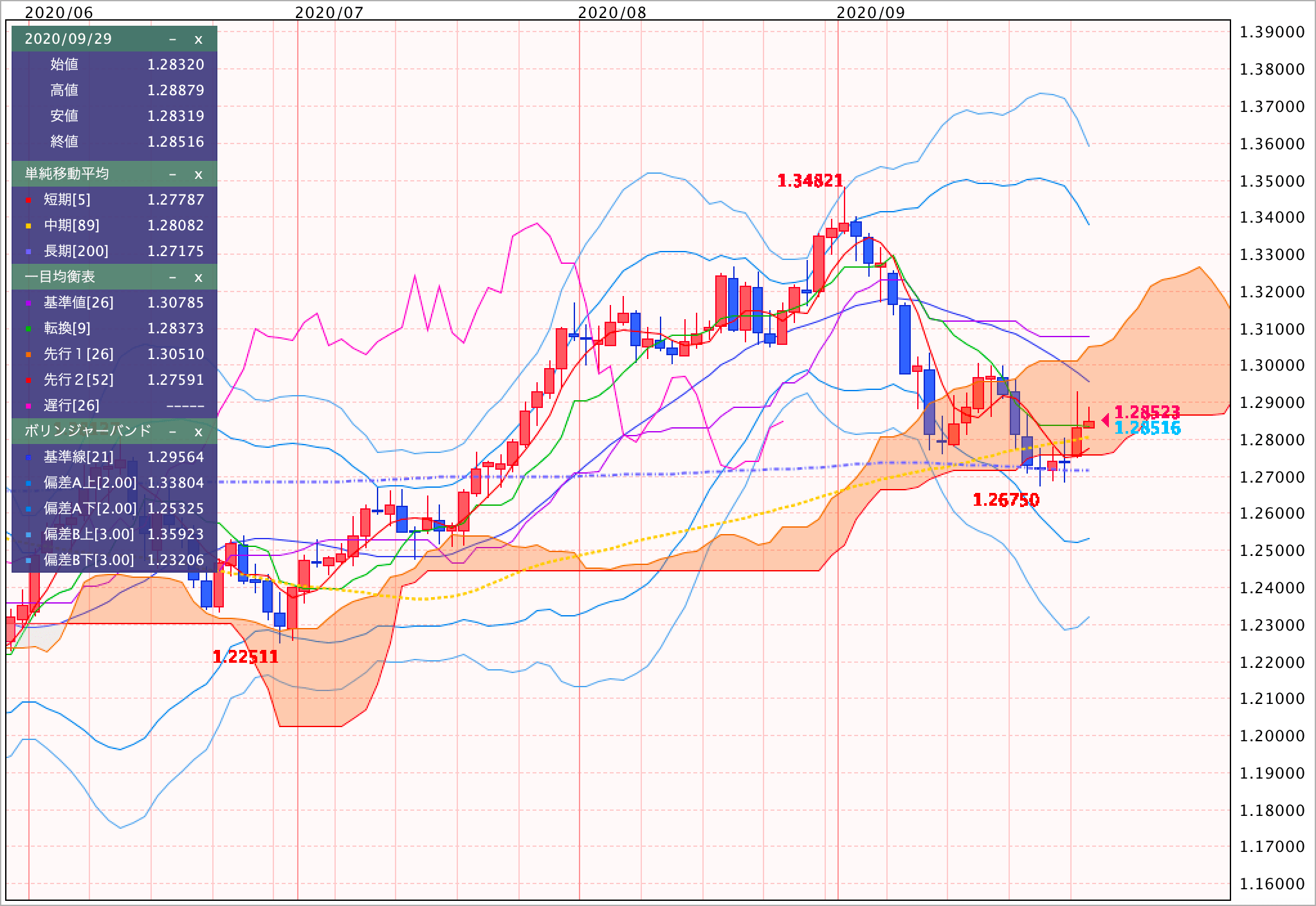Collapse the 一目均衡表 panel
The width and height of the screenshot is (1316, 906).
[x=172, y=277]
